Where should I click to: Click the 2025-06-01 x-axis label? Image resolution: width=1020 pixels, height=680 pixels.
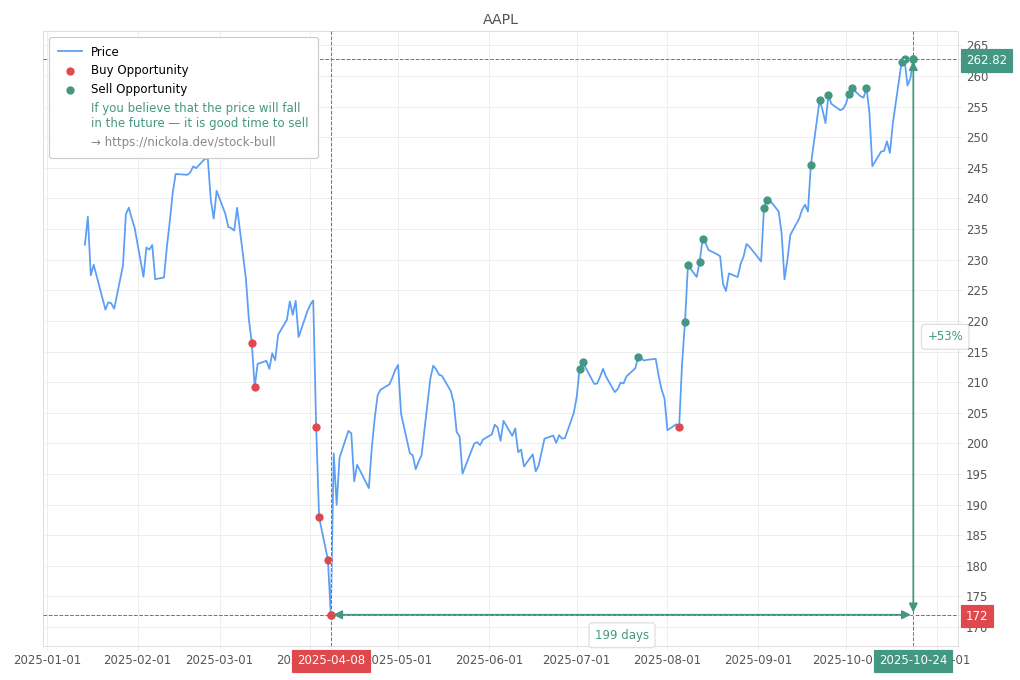489,660
